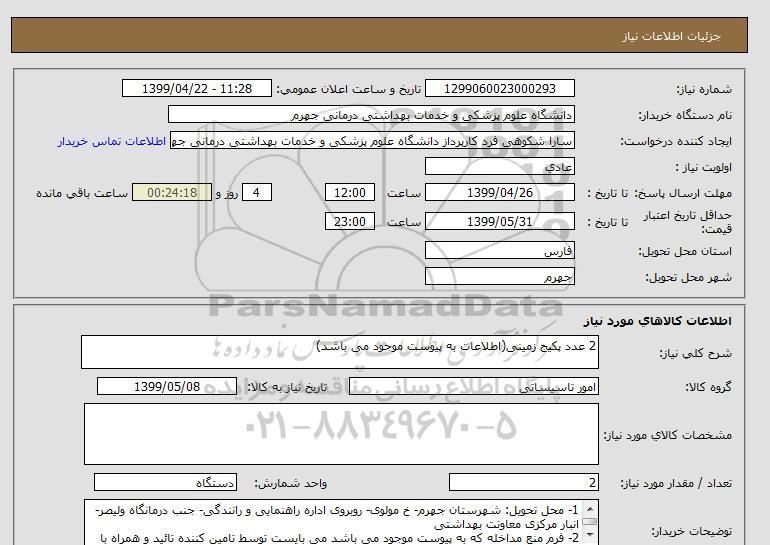The width and height of the screenshot is (770, 545).
Task: Click label شرح کلی نیاز
Action: (x=696, y=353)
